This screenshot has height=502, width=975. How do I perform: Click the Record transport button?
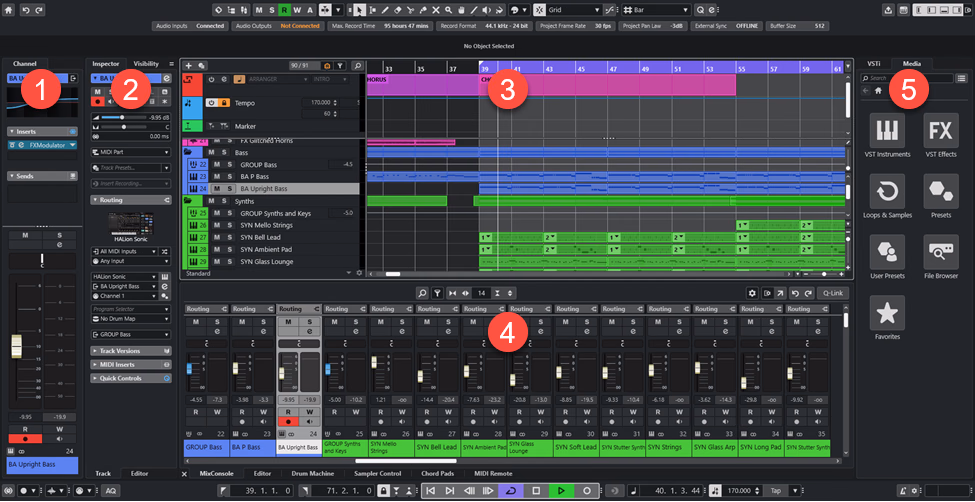[586, 491]
